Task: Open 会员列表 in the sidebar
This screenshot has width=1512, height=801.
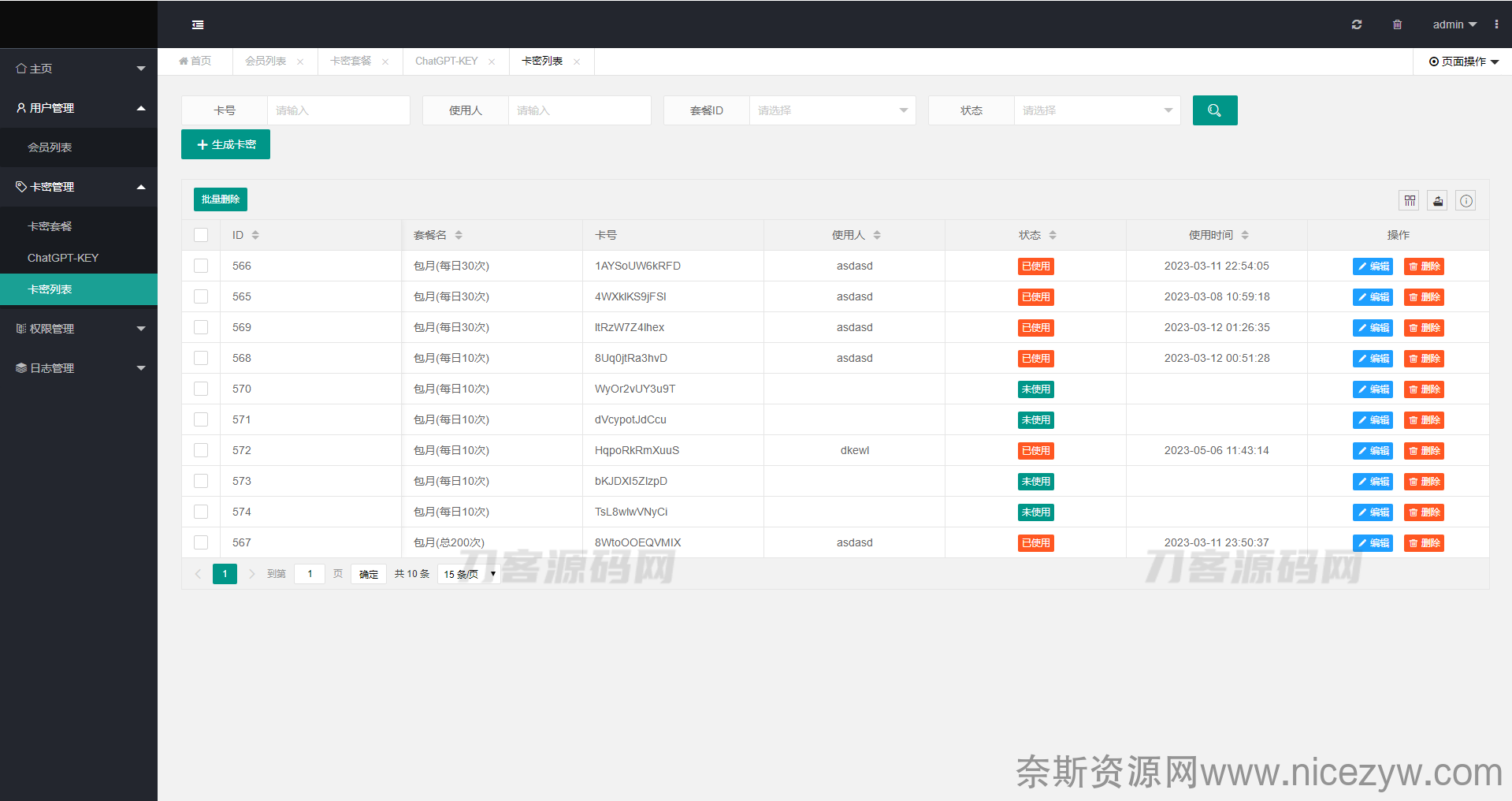Action: point(79,147)
